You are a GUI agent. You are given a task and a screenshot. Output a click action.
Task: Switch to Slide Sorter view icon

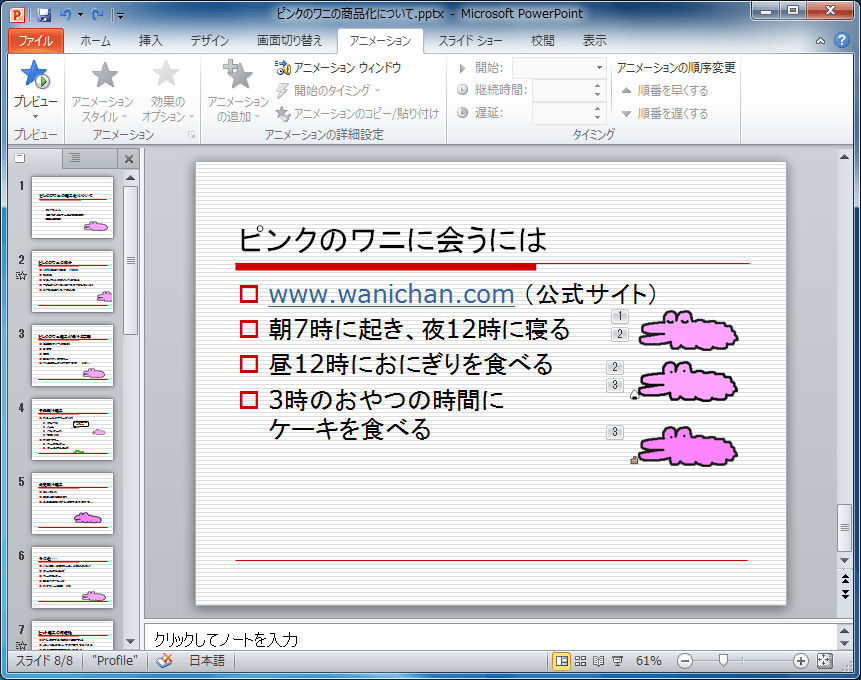580,661
